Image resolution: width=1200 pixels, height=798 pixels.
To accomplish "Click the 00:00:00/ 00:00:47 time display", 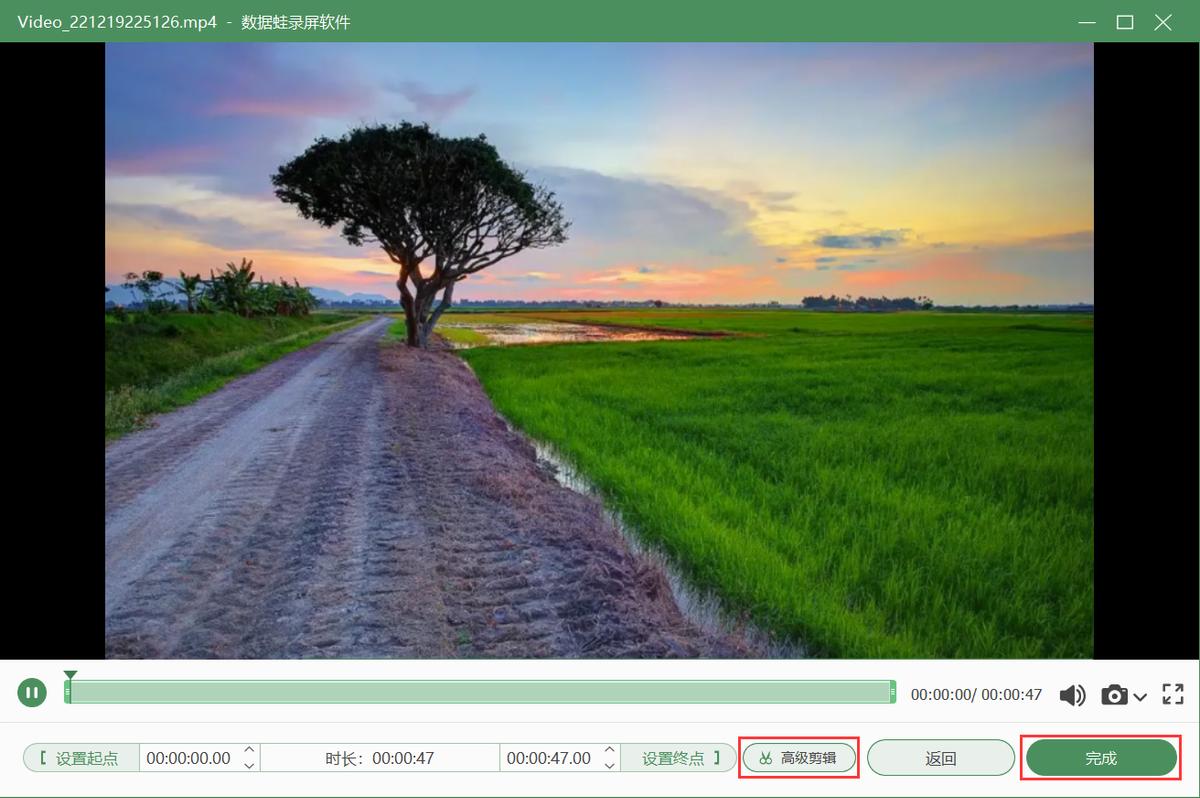I will tap(976, 694).
